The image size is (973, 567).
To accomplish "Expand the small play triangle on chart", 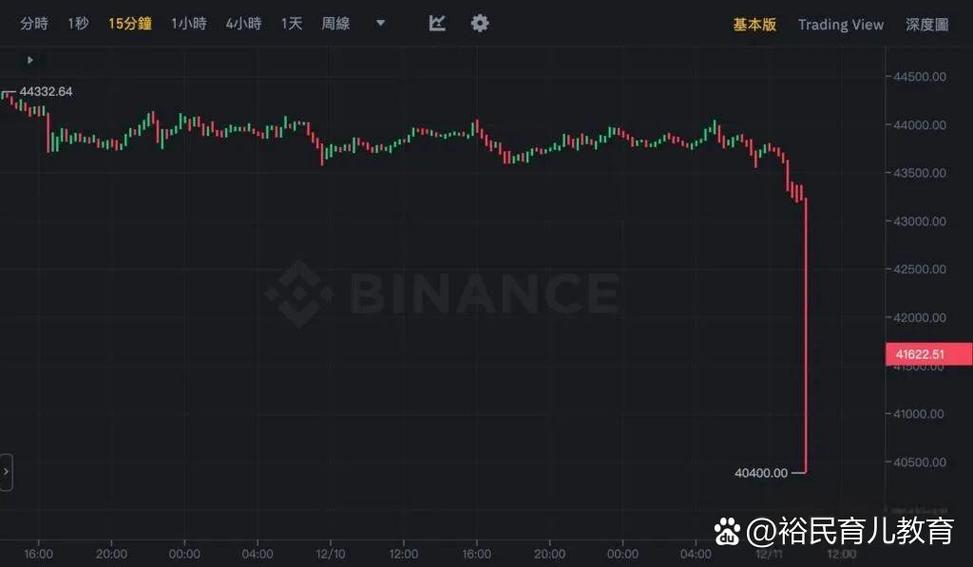I will point(30,60).
